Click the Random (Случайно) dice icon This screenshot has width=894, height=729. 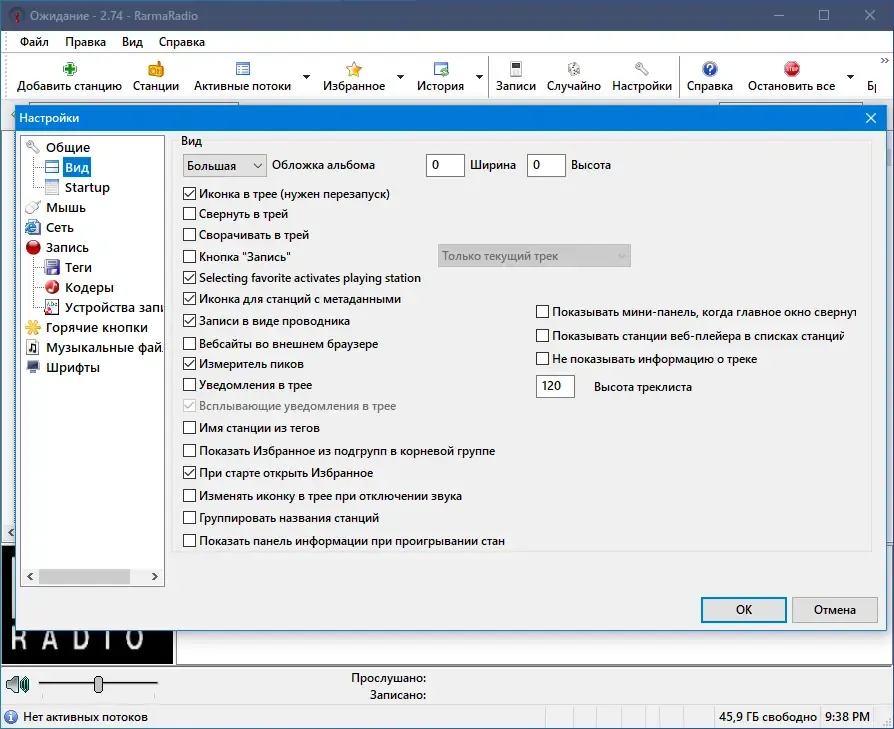[x=574, y=70]
